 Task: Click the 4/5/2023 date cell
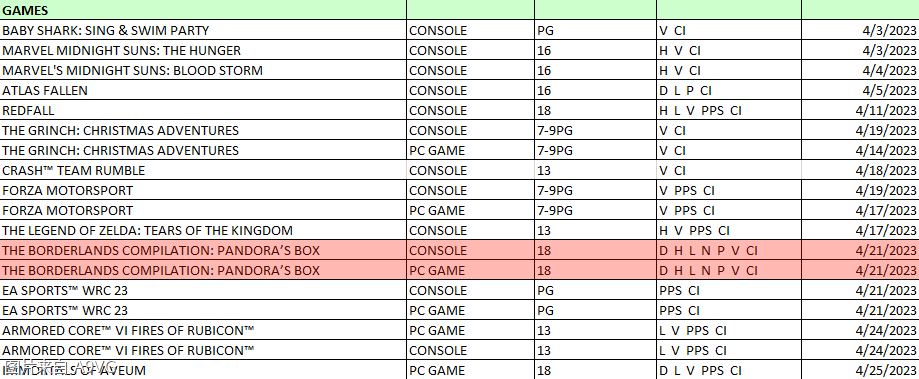coord(860,90)
